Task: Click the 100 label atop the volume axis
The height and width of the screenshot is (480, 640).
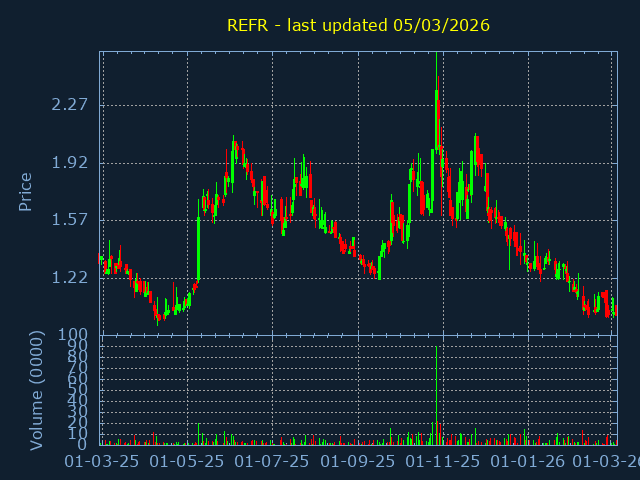Action: click(x=75, y=335)
